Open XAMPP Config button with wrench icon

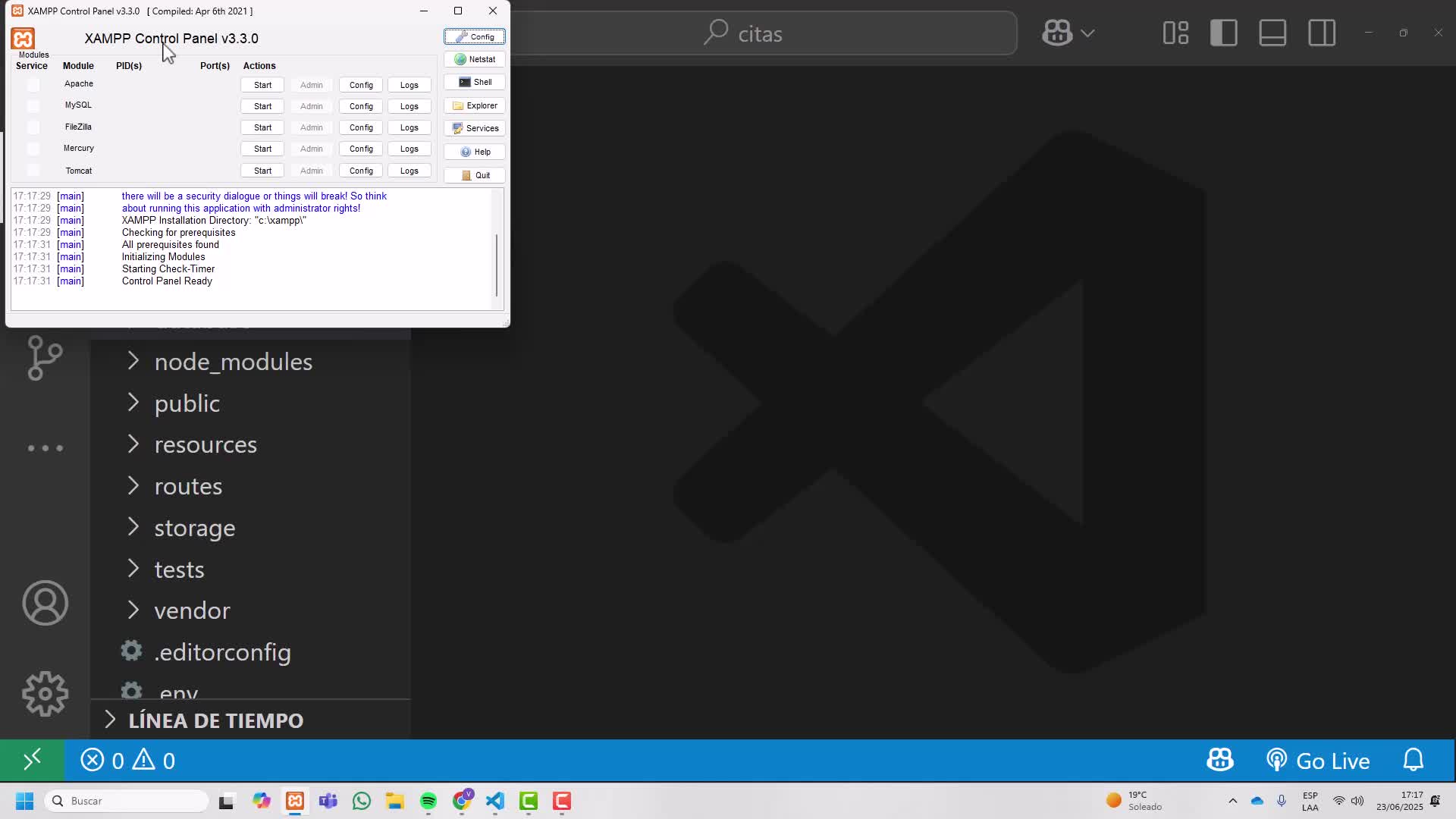click(475, 36)
